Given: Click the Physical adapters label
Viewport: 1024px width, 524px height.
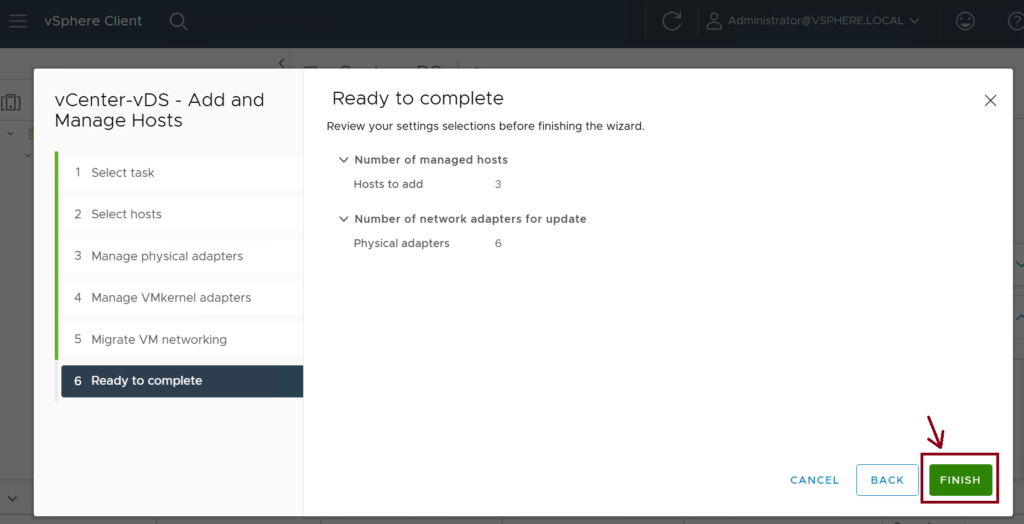Looking at the screenshot, I should (402, 243).
